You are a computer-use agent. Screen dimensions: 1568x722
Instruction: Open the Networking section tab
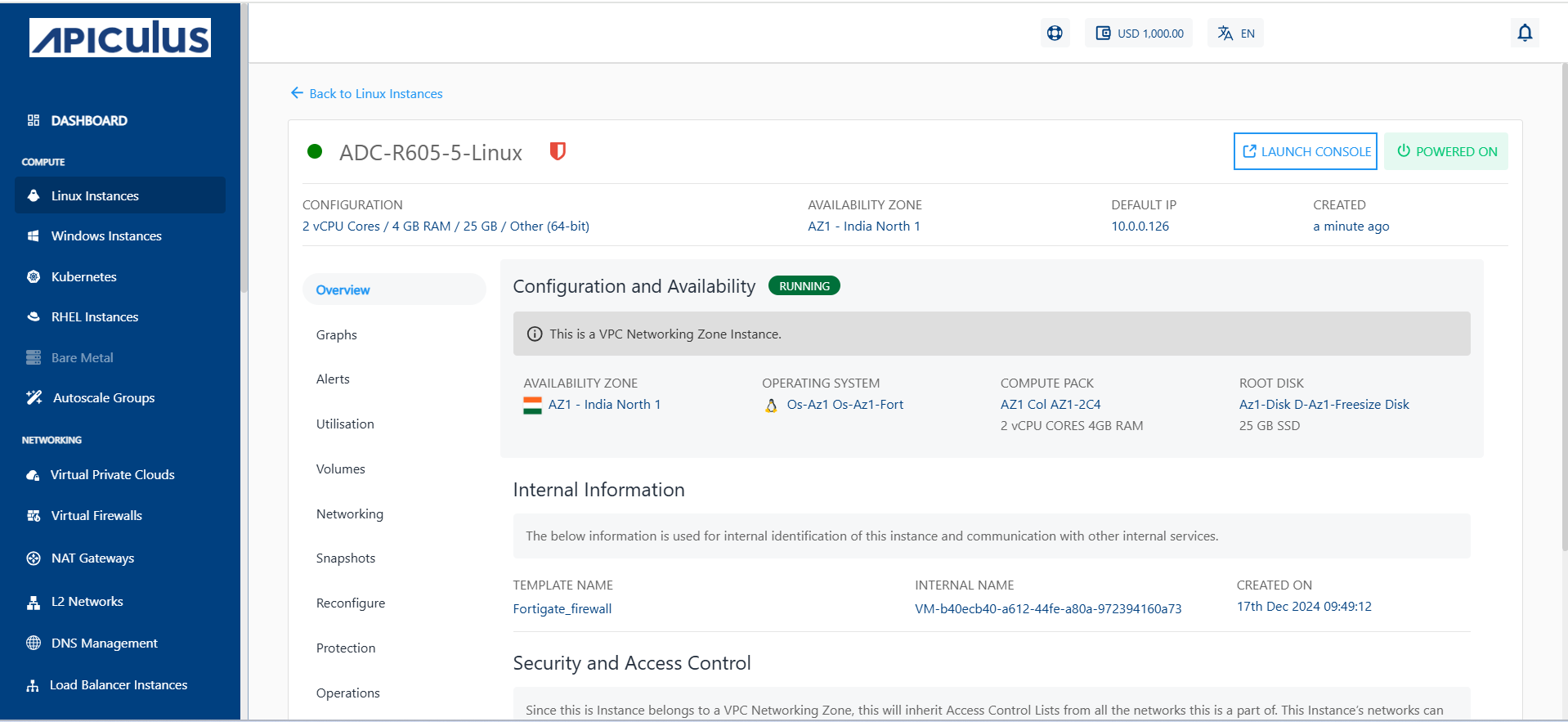click(x=350, y=514)
